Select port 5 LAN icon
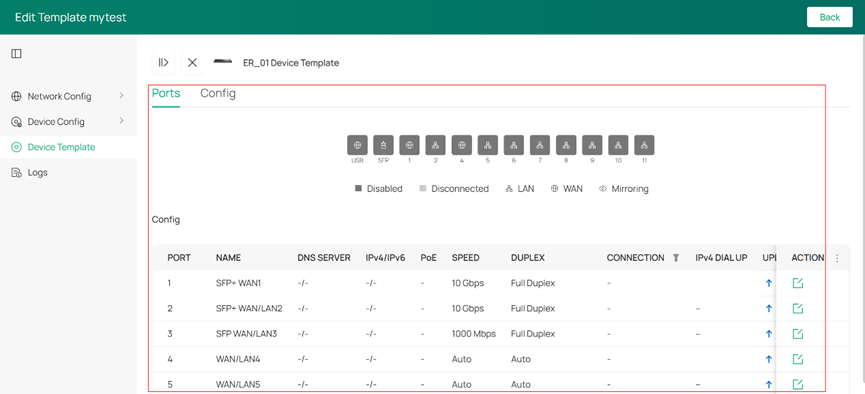Image resolution: width=865 pixels, height=394 pixels. (x=488, y=145)
